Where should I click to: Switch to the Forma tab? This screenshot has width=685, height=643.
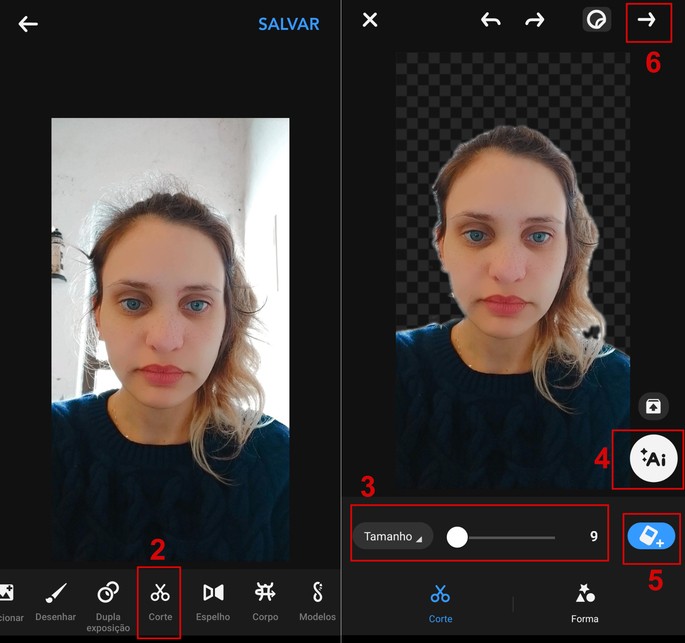(x=585, y=603)
